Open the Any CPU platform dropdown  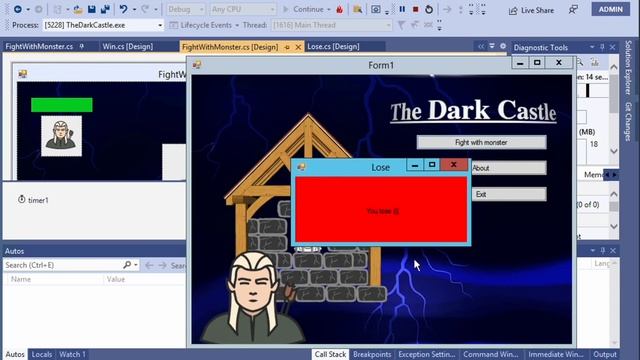click(x=242, y=9)
